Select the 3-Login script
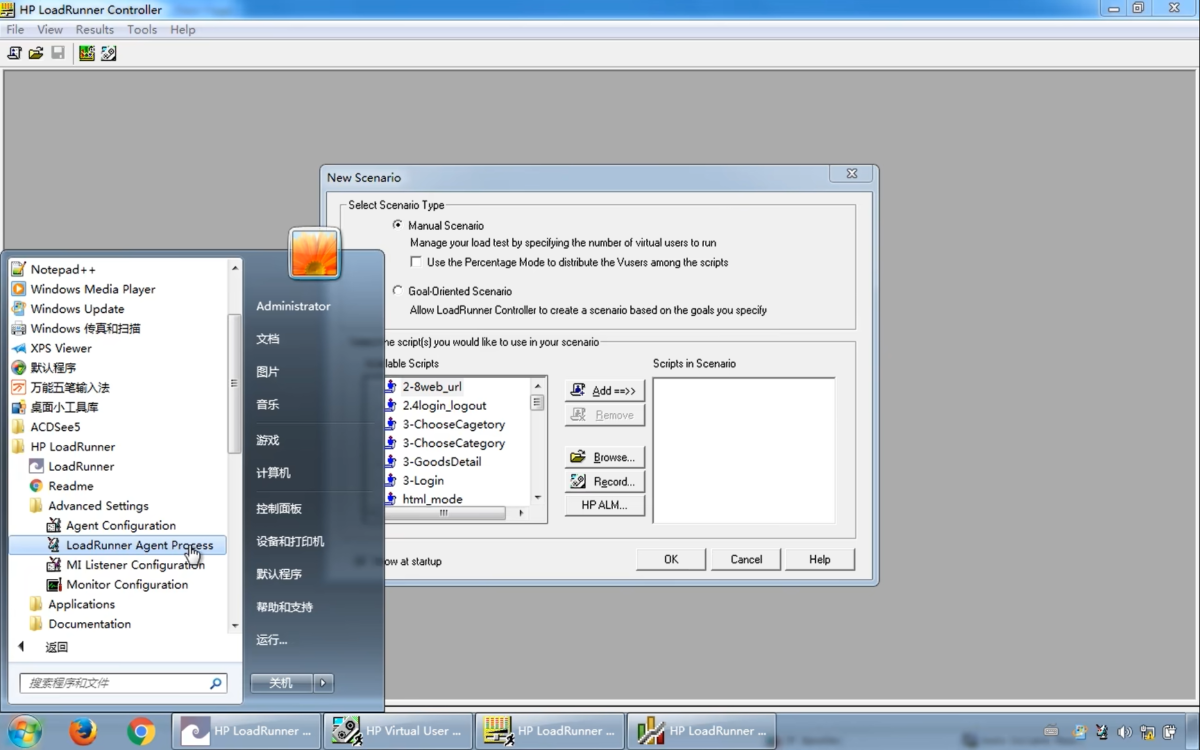 pyautogui.click(x=423, y=480)
